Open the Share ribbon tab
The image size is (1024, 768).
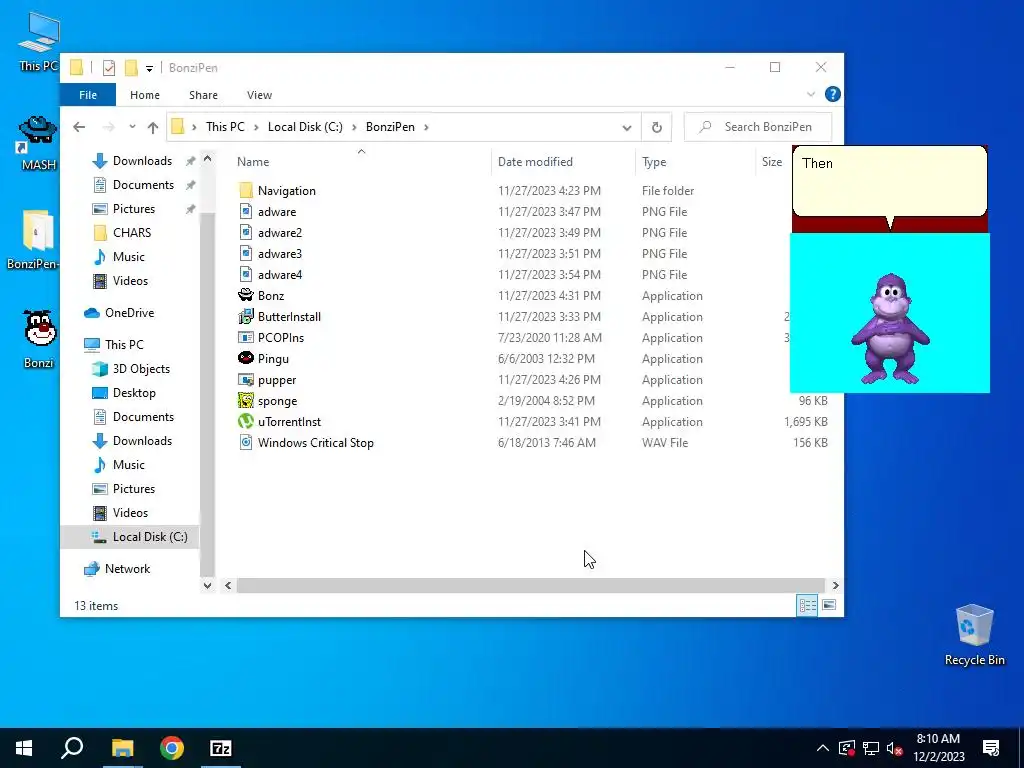point(203,95)
